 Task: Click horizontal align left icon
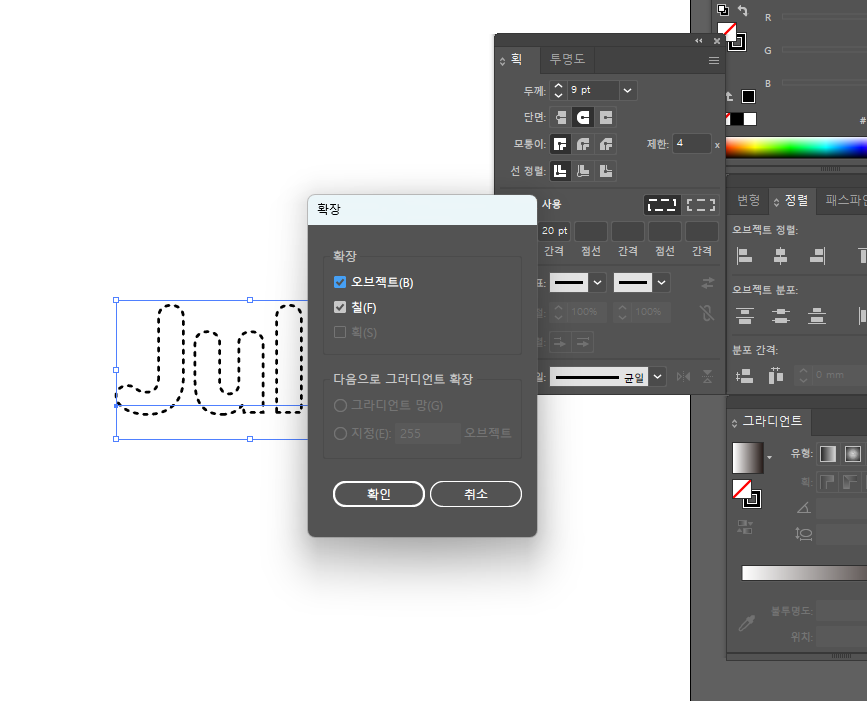pyautogui.click(x=745, y=255)
